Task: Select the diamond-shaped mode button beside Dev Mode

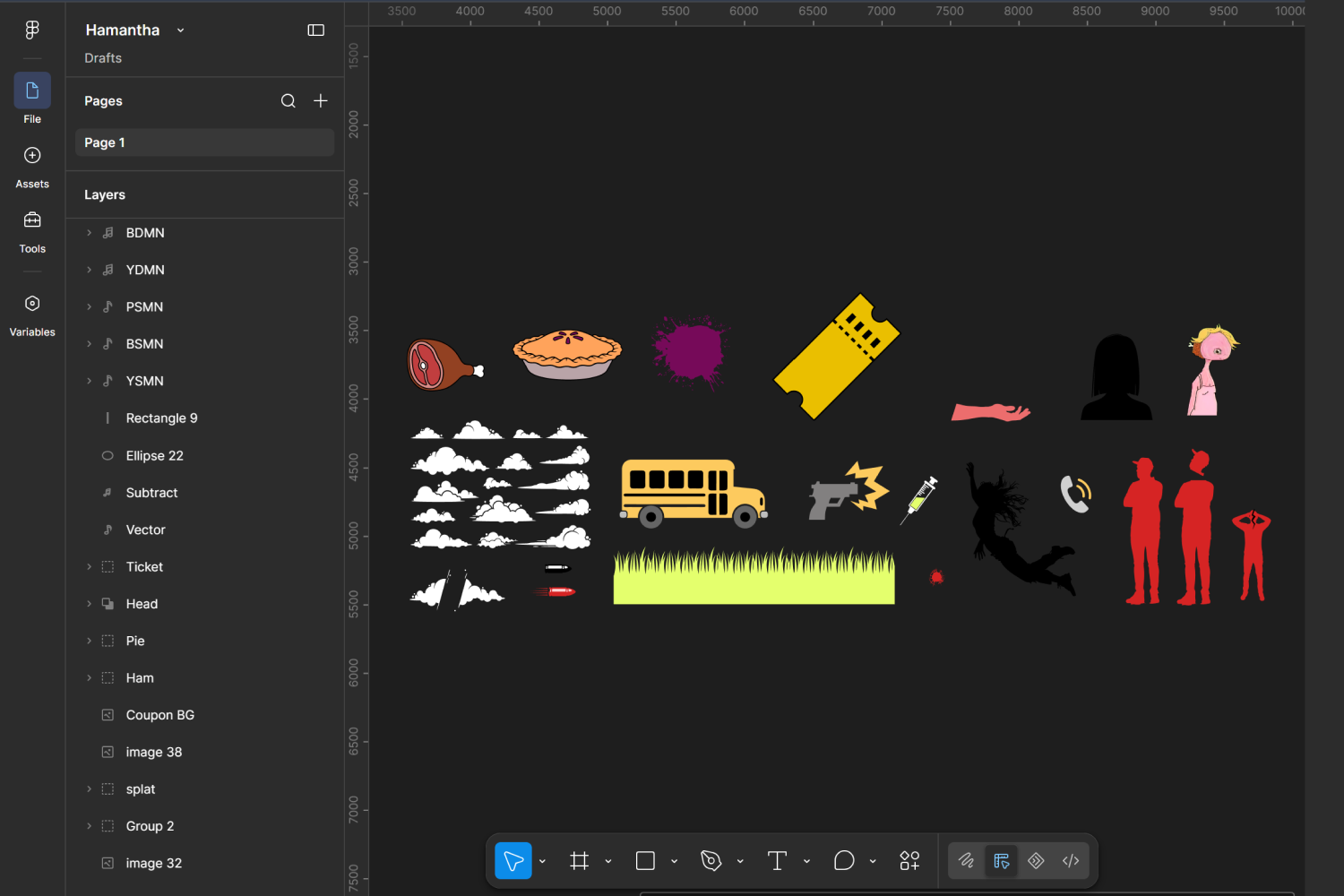Action: [x=1036, y=861]
